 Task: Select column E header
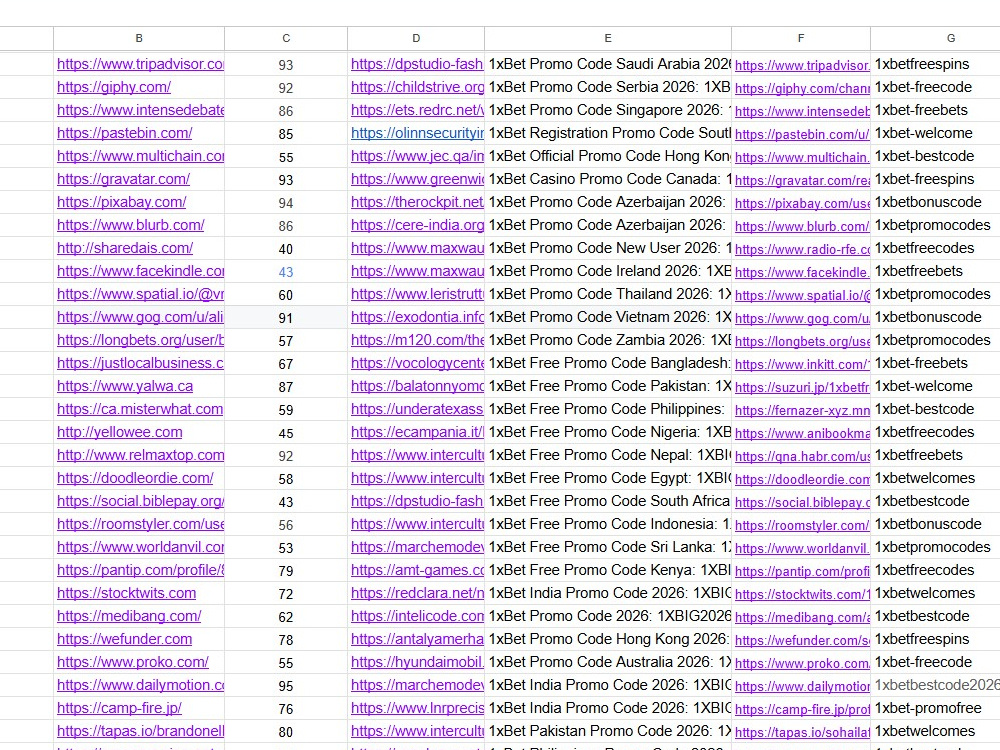(608, 38)
